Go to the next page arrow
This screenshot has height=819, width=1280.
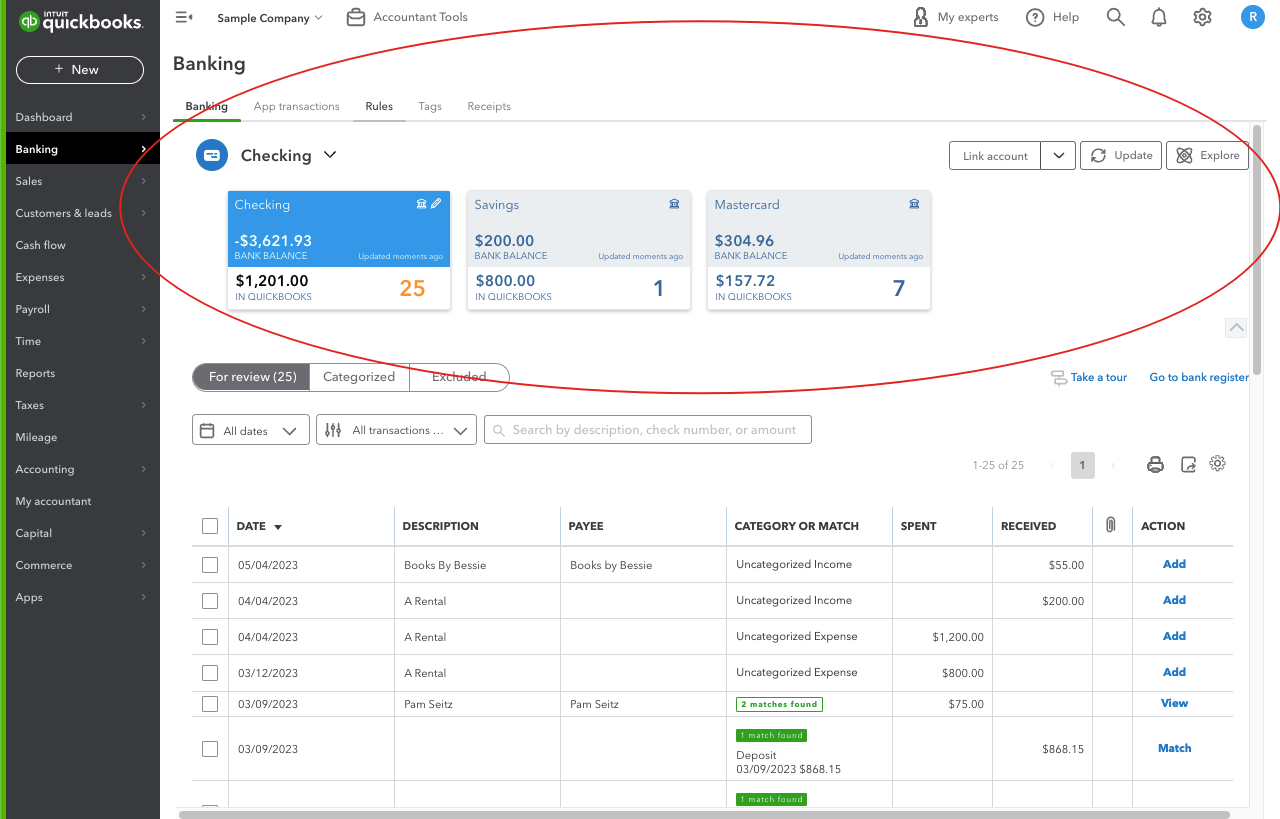coord(1113,465)
